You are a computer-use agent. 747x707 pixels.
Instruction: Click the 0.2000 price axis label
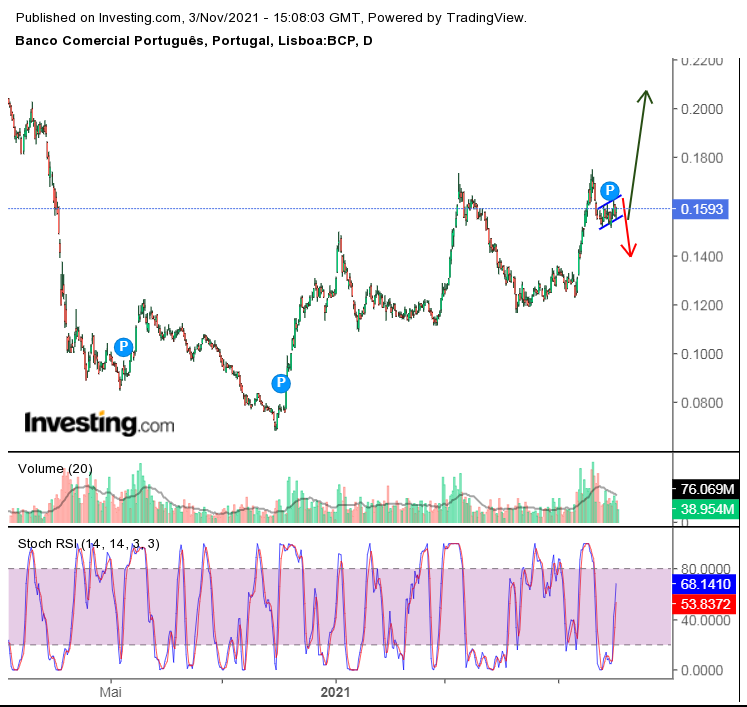(x=702, y=109)
